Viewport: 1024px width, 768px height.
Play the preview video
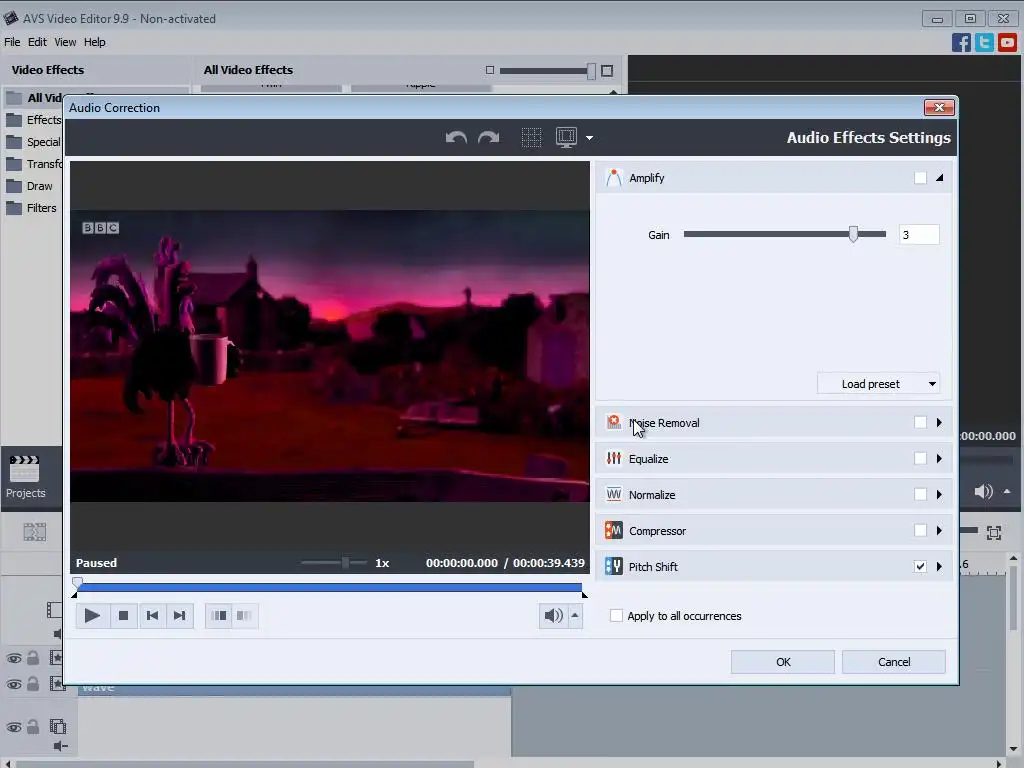(x=92, y=615)
